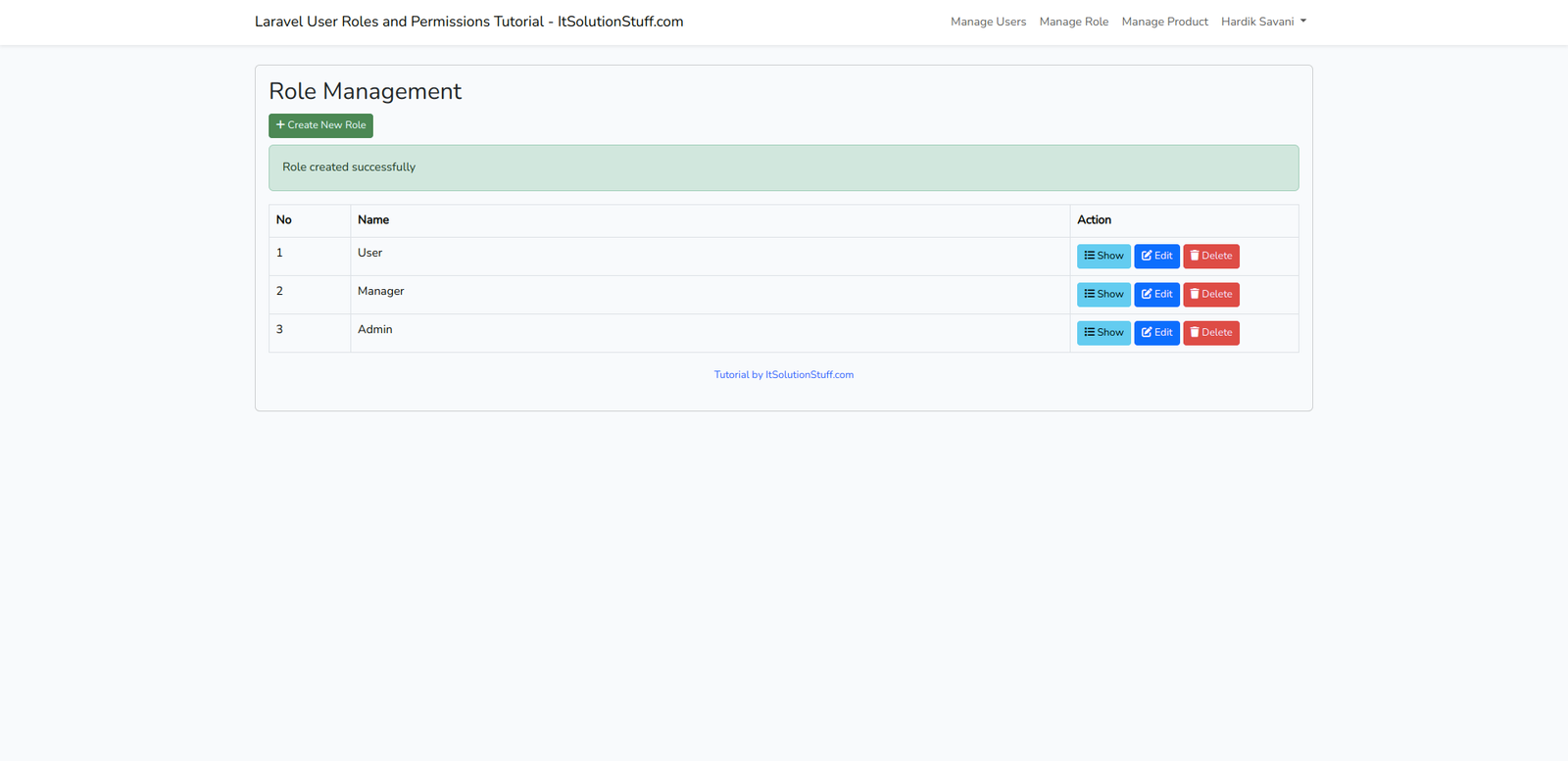Go to Manage Users in navbar
1568x761 pixels.
pos(988,22)
